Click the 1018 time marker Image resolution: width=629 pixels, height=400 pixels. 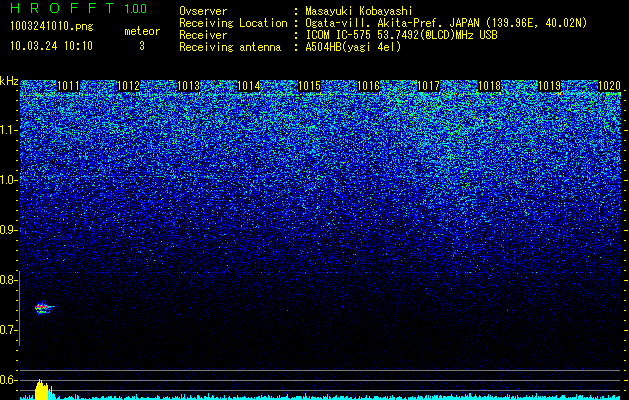click(490, 86)
